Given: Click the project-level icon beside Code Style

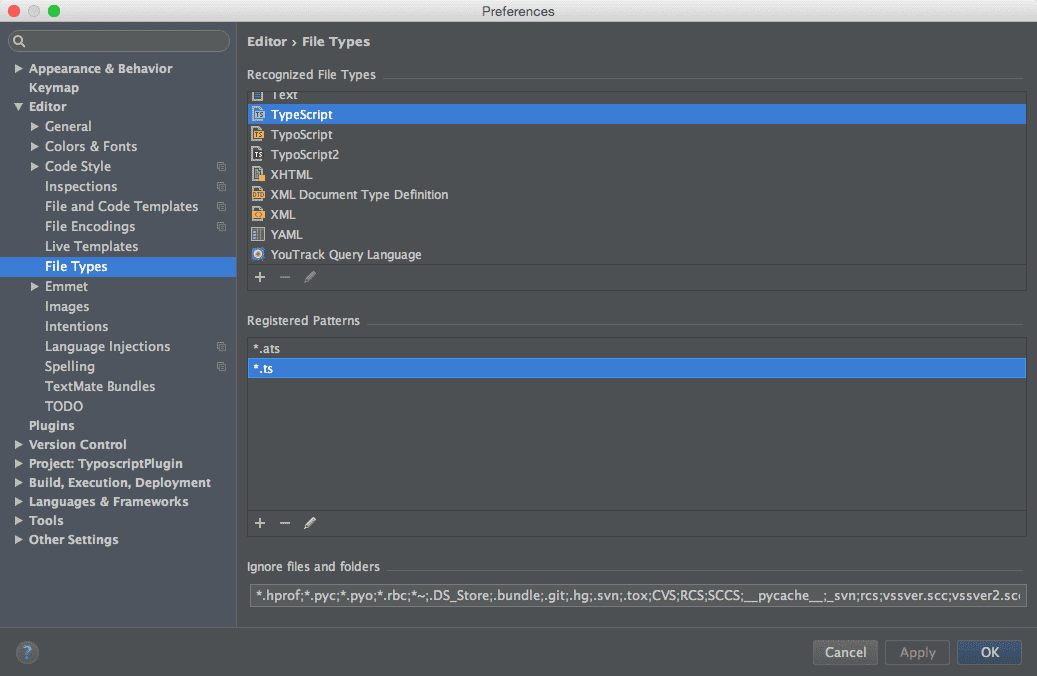Looking at the screenshot, I should tap(222, 167).
